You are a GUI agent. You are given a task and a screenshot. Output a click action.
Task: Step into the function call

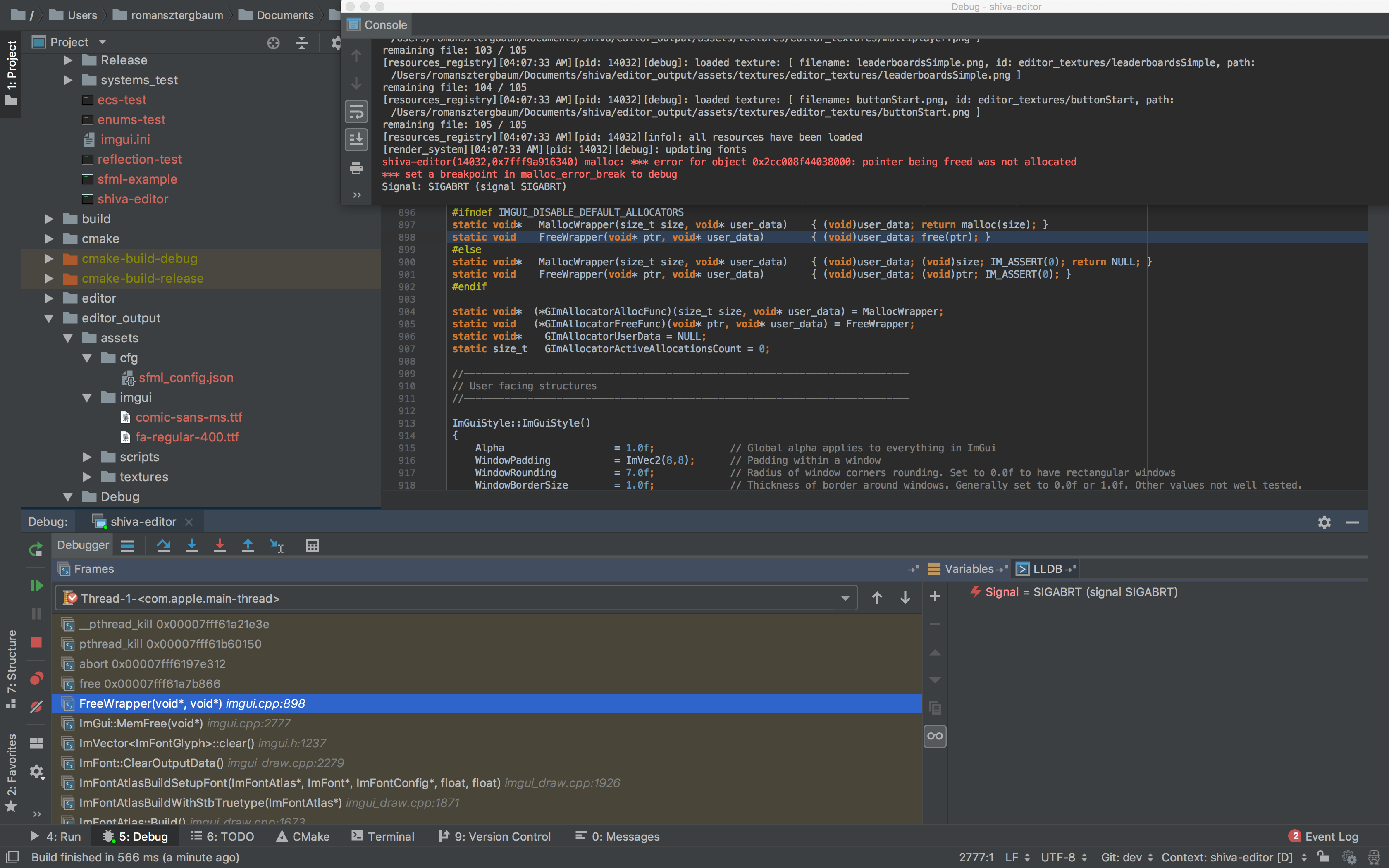tap(192, 545)
